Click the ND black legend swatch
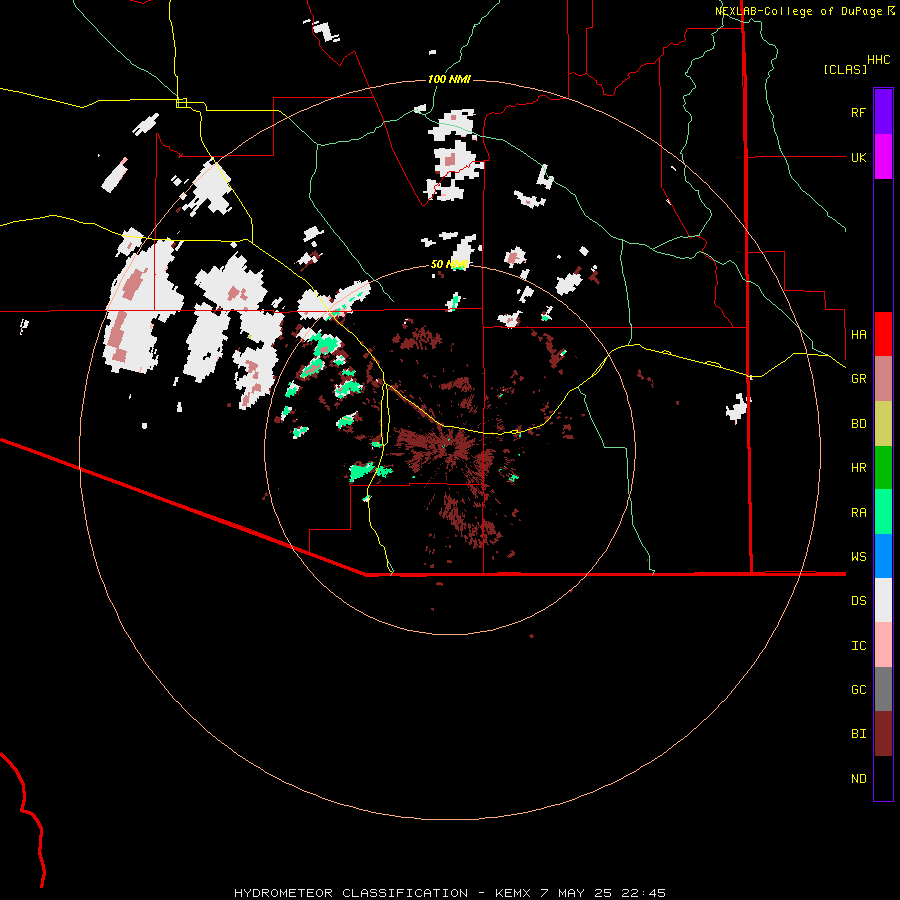The width and height of the screenshot is (900, 900). pyautogui.click(x=883, y=778)
